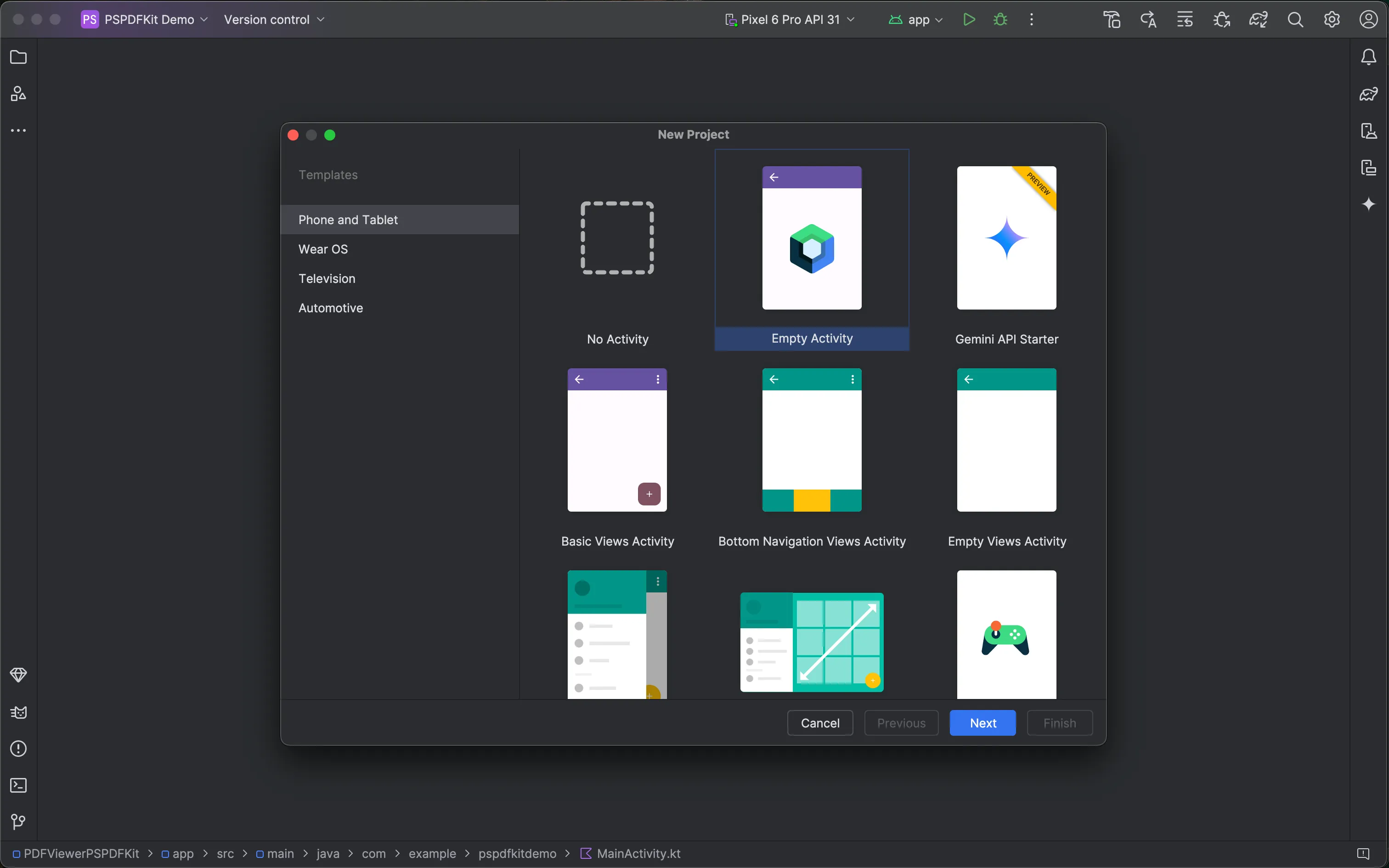Open Search Everywhere
1389x868 pixels.
(x=1296, y=19)
